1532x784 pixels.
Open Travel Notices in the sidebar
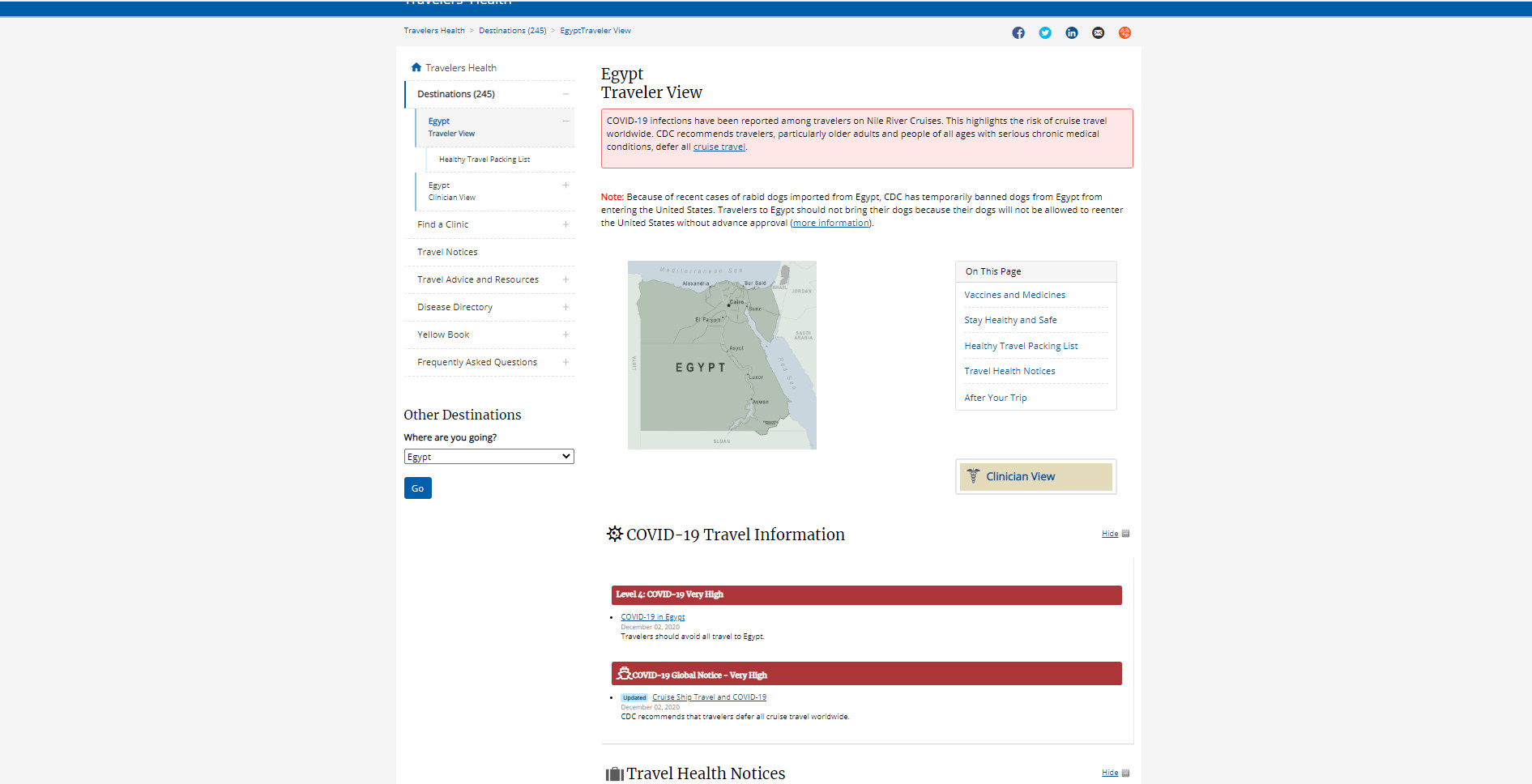coord(447,252)
